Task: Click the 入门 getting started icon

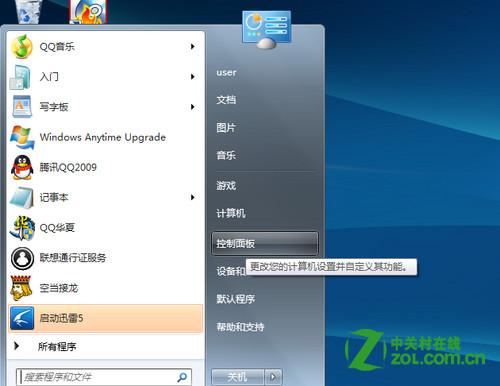Action: tap(21, 77)
